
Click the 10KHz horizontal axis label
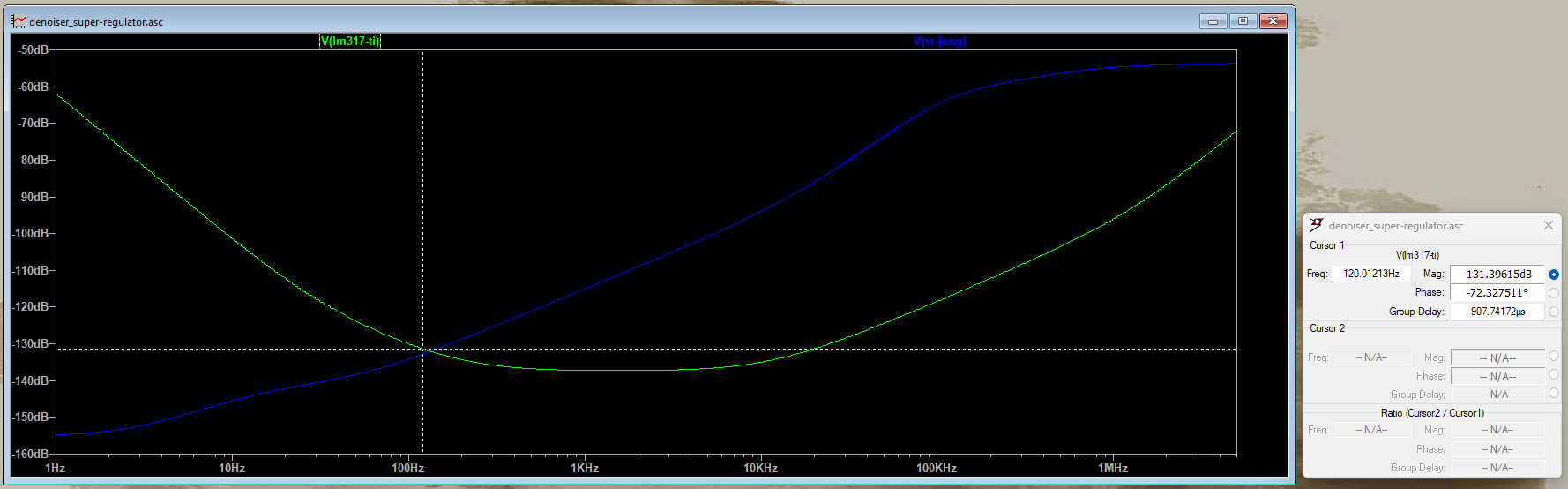[x=760, y=468]
